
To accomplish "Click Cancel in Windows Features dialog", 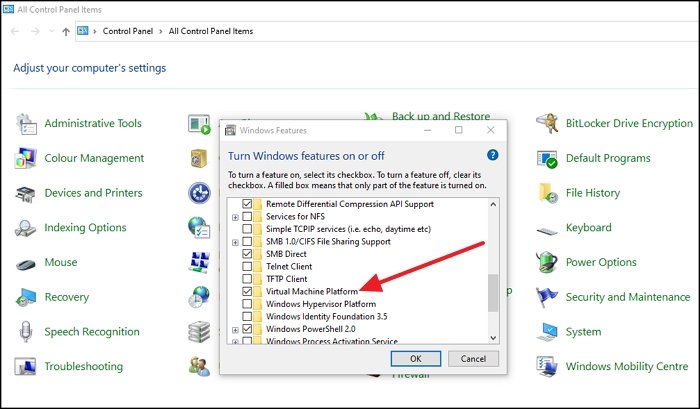I will coord(473,359).
